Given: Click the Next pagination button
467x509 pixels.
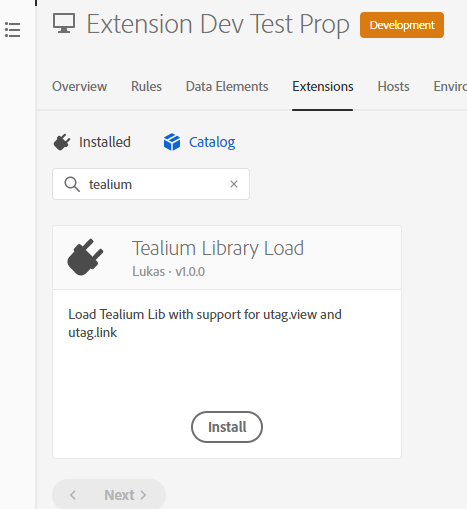Looking at the screenshot, I should coord(125,495).
